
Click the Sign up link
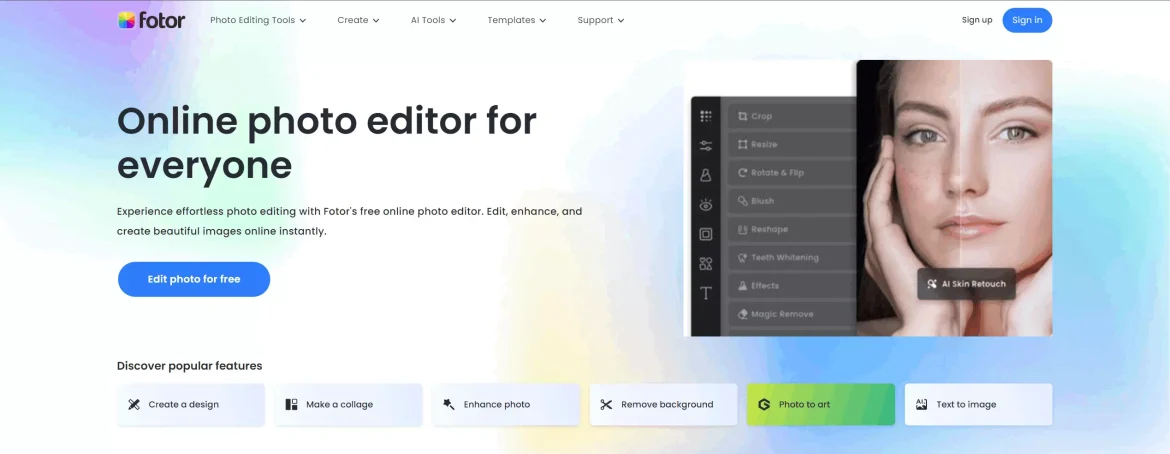pyautogui.click(x=977, y=20)
